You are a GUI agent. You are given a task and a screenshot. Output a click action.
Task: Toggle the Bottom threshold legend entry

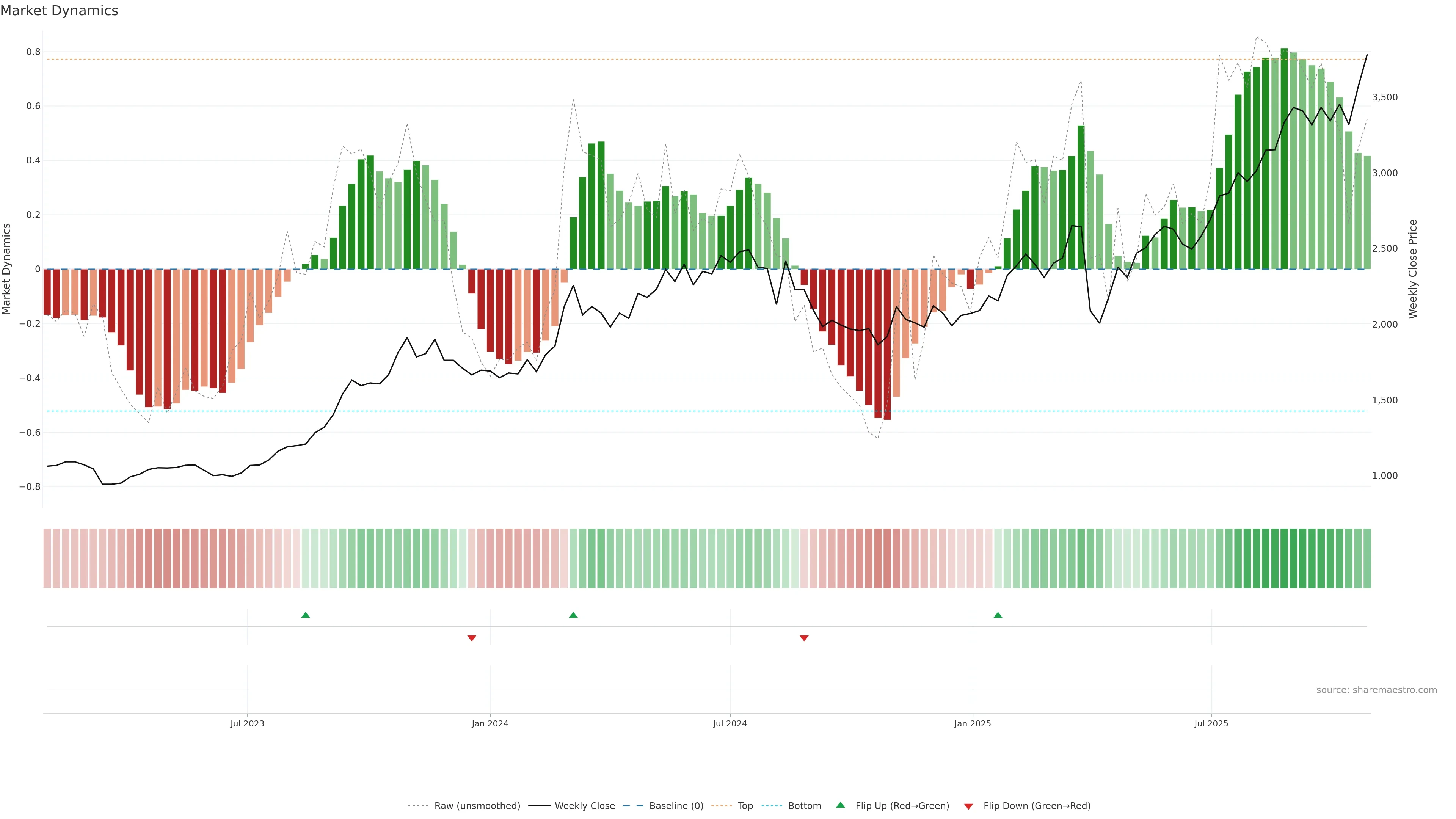click(804, 805)
